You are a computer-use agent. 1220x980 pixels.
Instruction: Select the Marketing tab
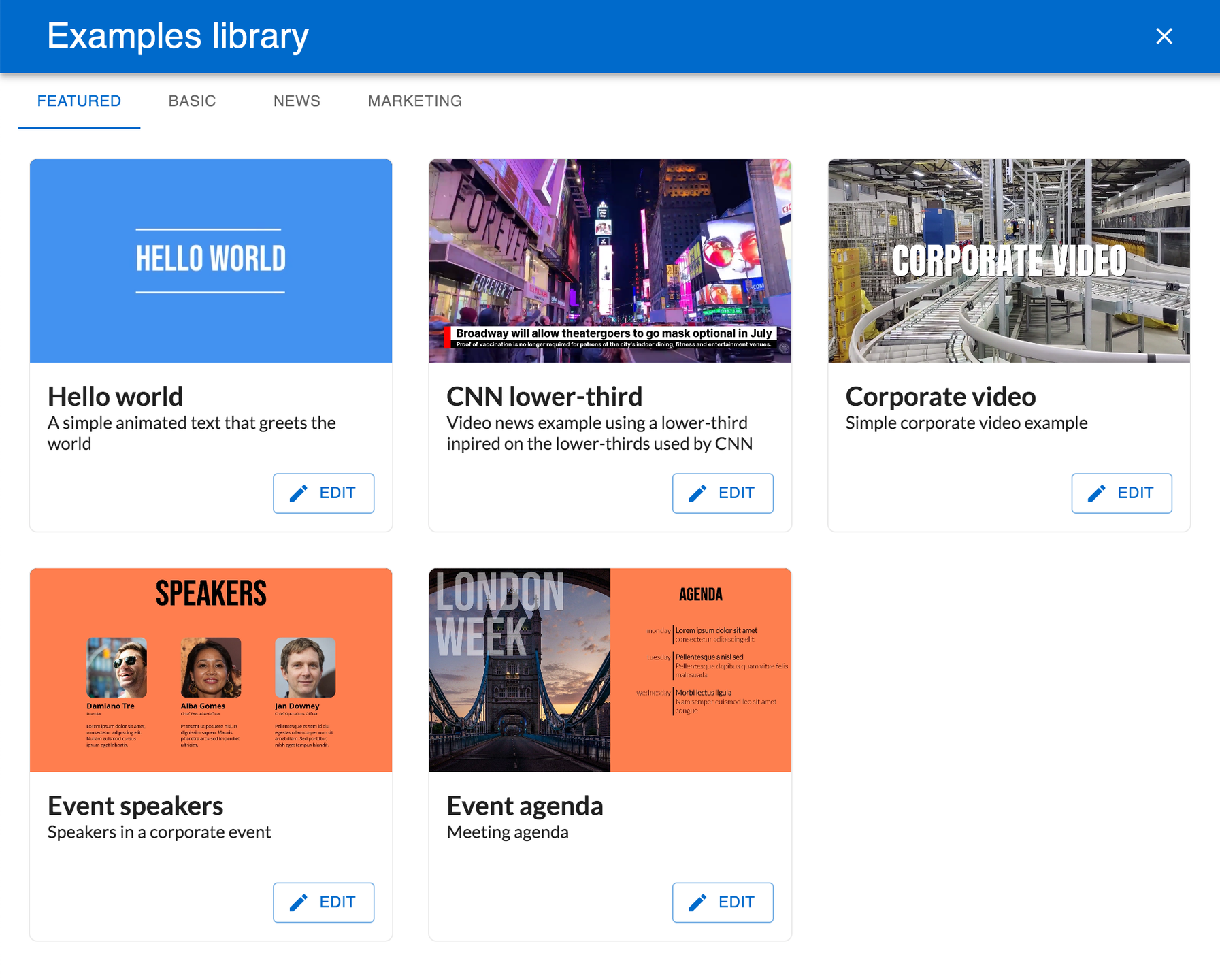pyautogui.click(x=414, y=101)
